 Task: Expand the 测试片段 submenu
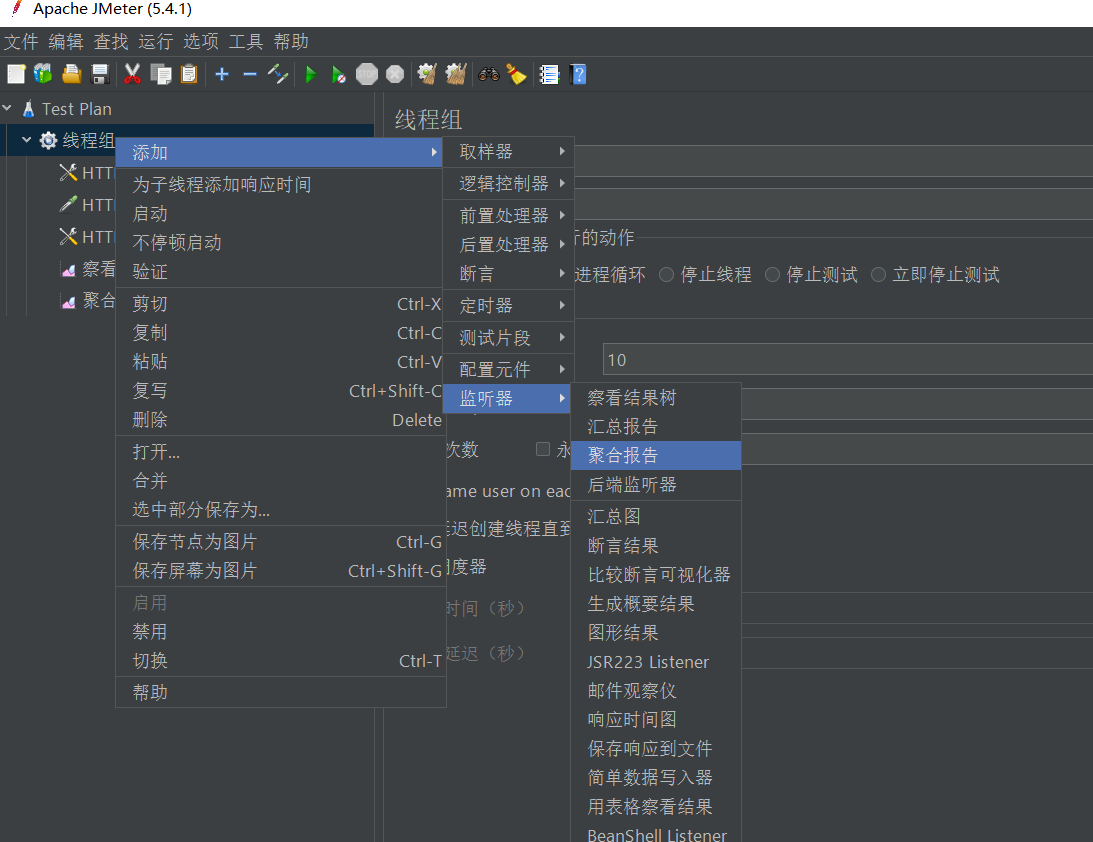click(508, 337)
